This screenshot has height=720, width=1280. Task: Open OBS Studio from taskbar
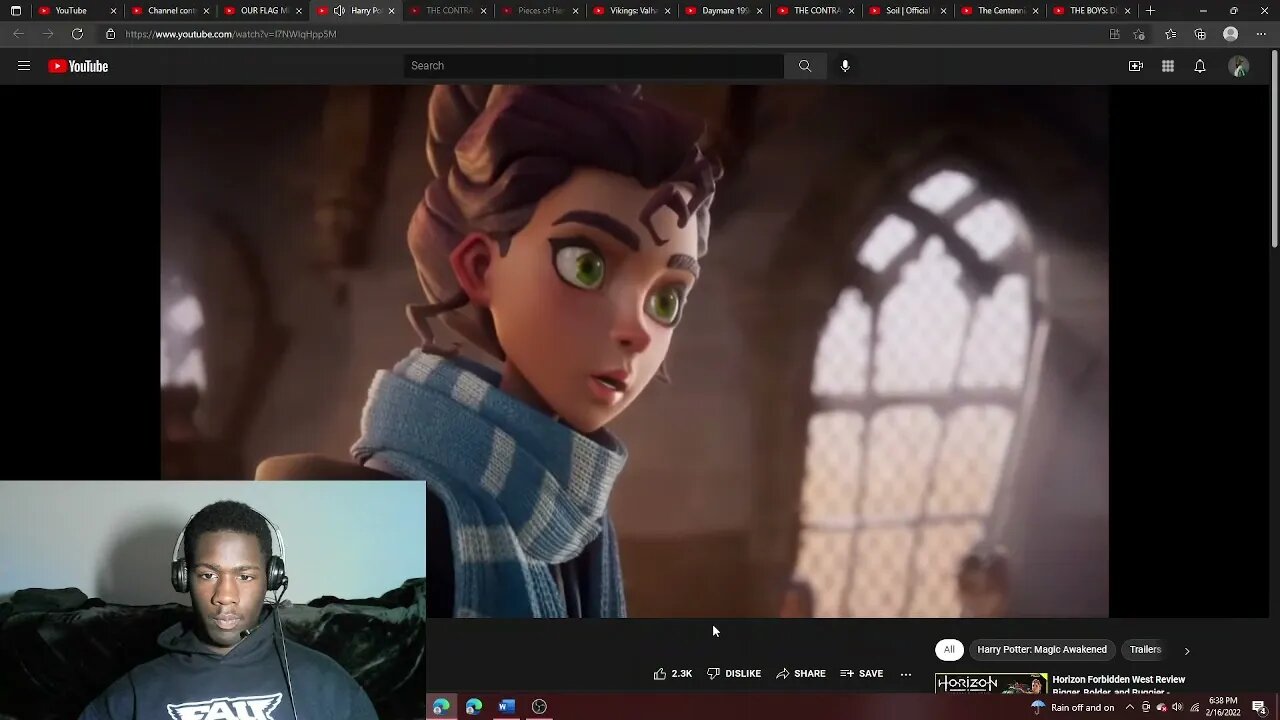click(539, 706)
